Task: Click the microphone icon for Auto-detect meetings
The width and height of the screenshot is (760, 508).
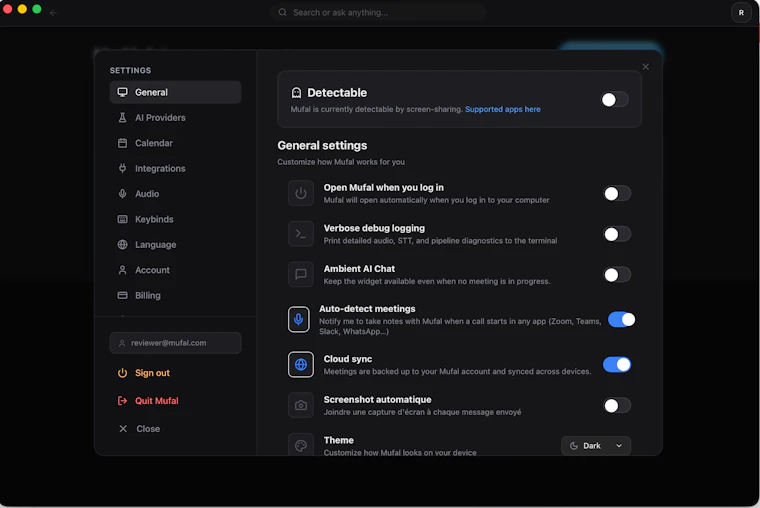Action: click(299, 319)
